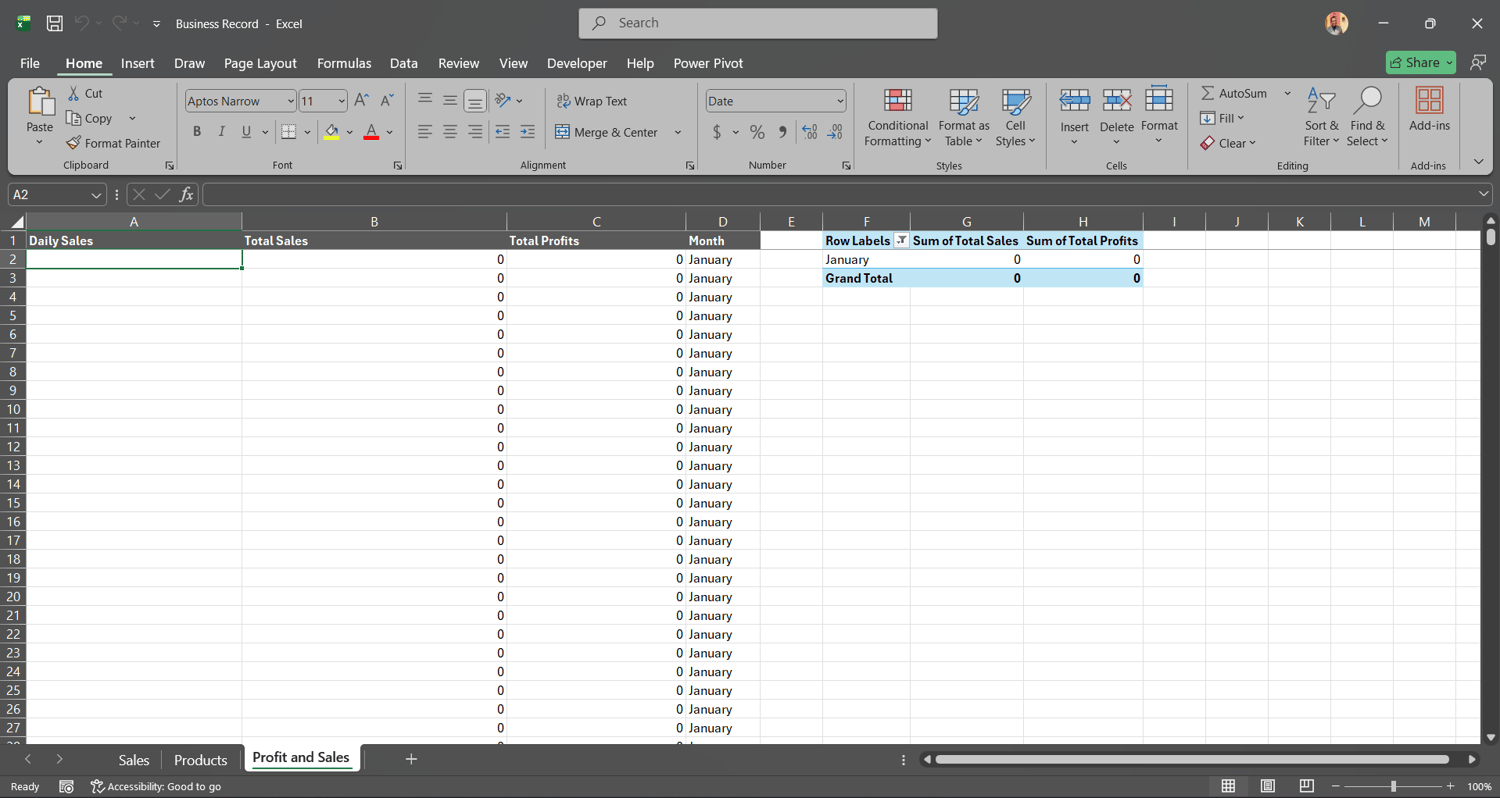Click the Conditional Formatting icon
The width and height of the screenshot is (1500, 798).
pos(898,100)
